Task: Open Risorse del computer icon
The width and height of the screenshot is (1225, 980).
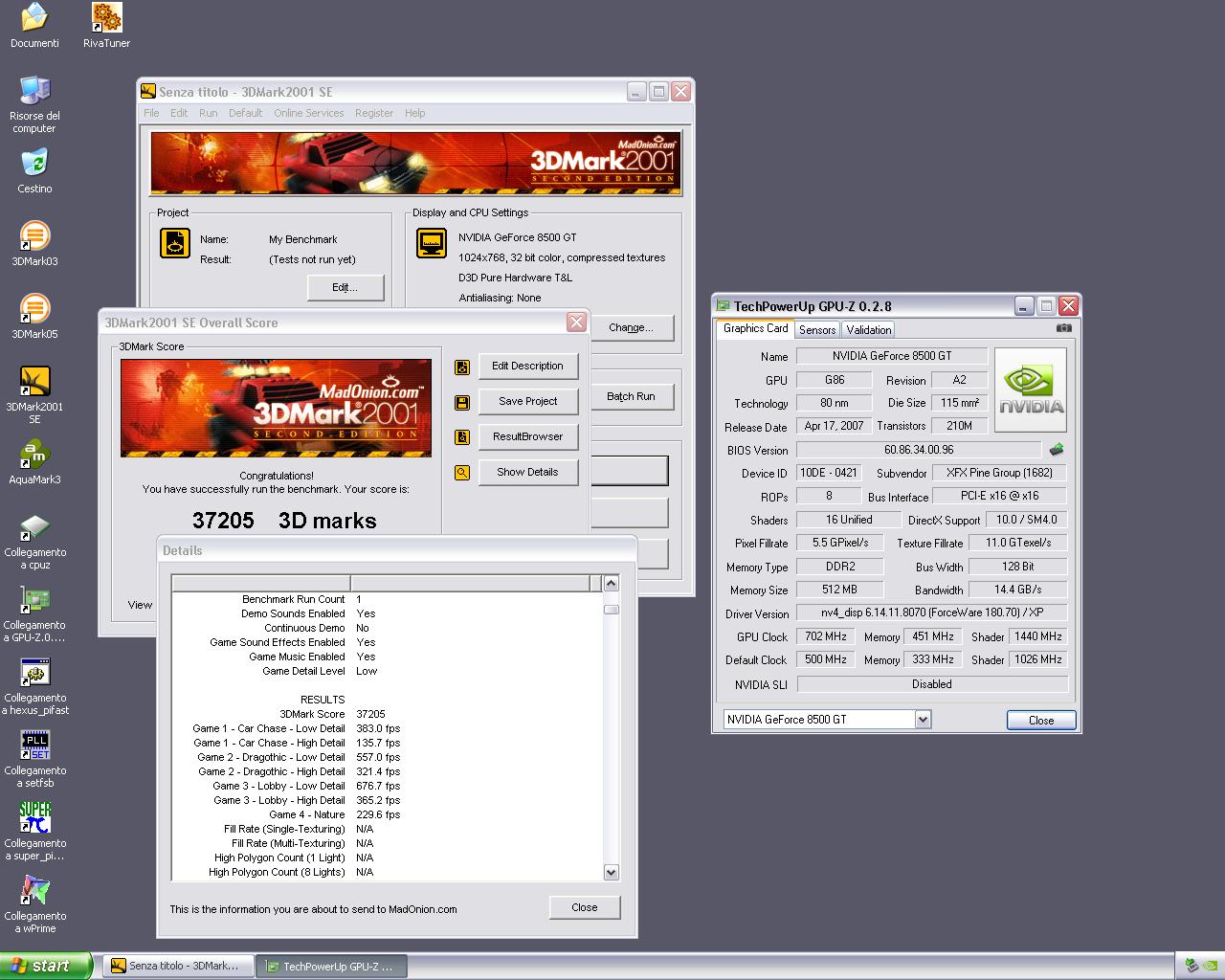Action: pos(34,103)
